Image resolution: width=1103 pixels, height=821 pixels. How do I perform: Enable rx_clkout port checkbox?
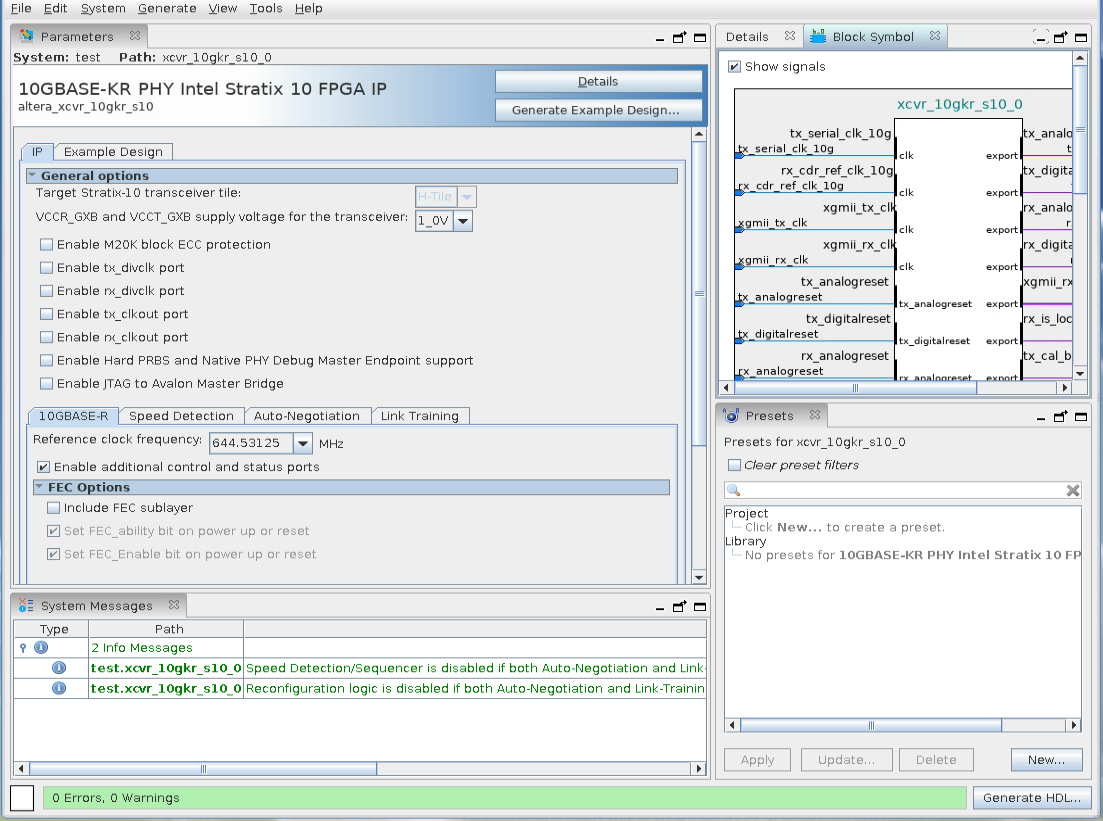[46, 337]
